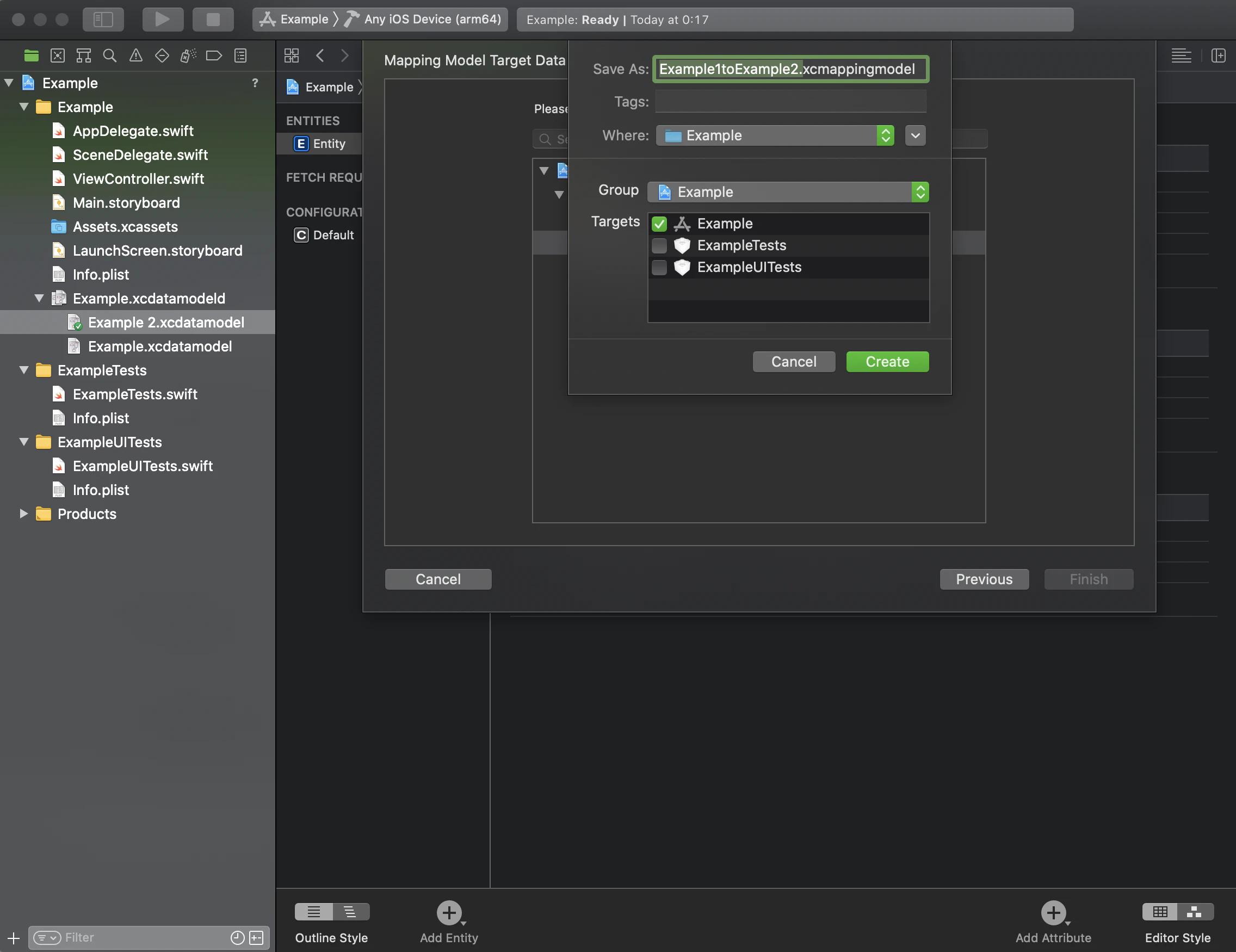Open the related items grid icon
The height and width of the screenshot is (952, 1236).
click(292, 55)
